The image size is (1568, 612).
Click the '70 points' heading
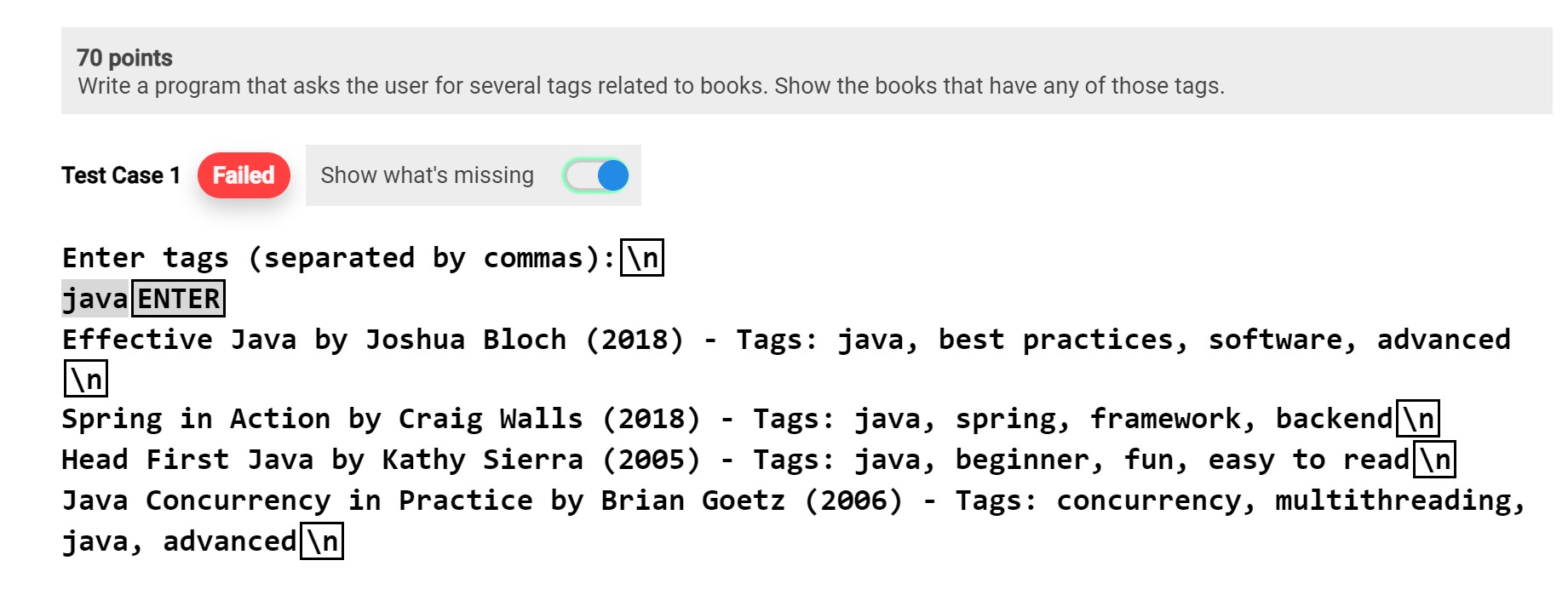(x=123, y=58)
